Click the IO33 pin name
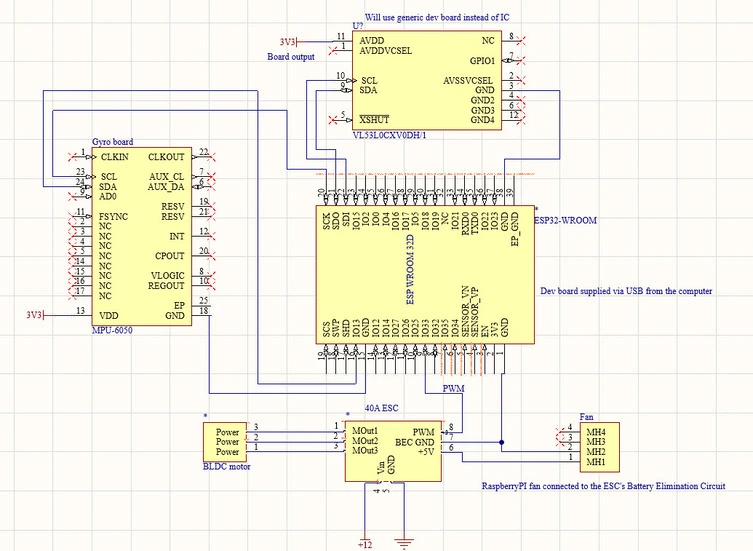 [x=425, y=328]
